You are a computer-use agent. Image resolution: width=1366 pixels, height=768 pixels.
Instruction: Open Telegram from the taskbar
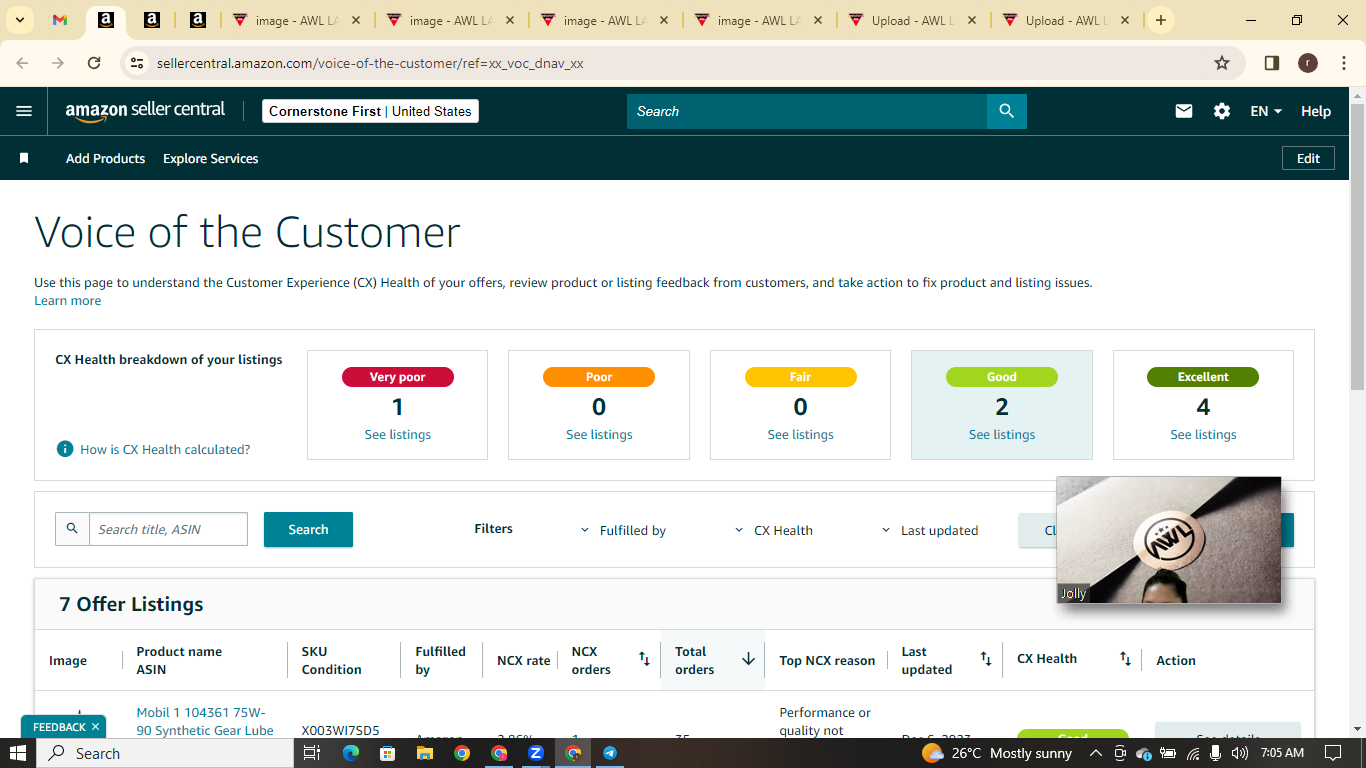tap(610, 753)
